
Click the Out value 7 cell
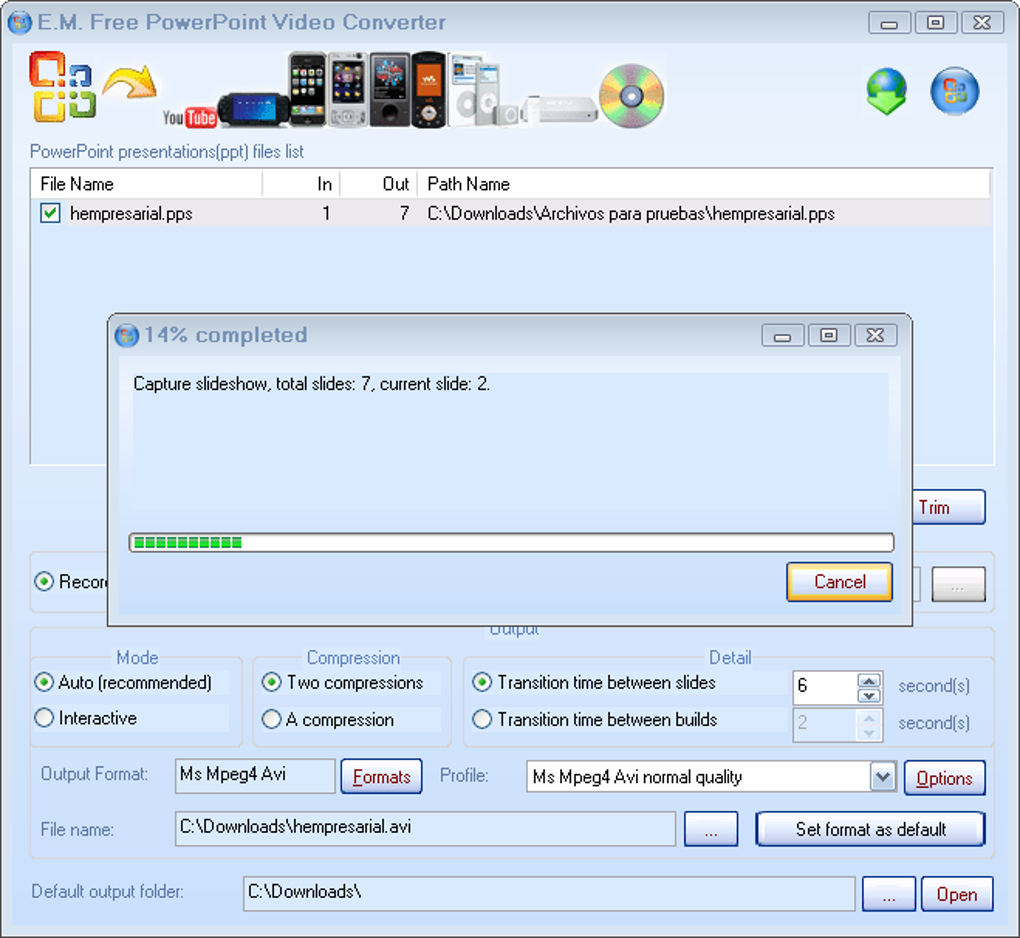405,213
